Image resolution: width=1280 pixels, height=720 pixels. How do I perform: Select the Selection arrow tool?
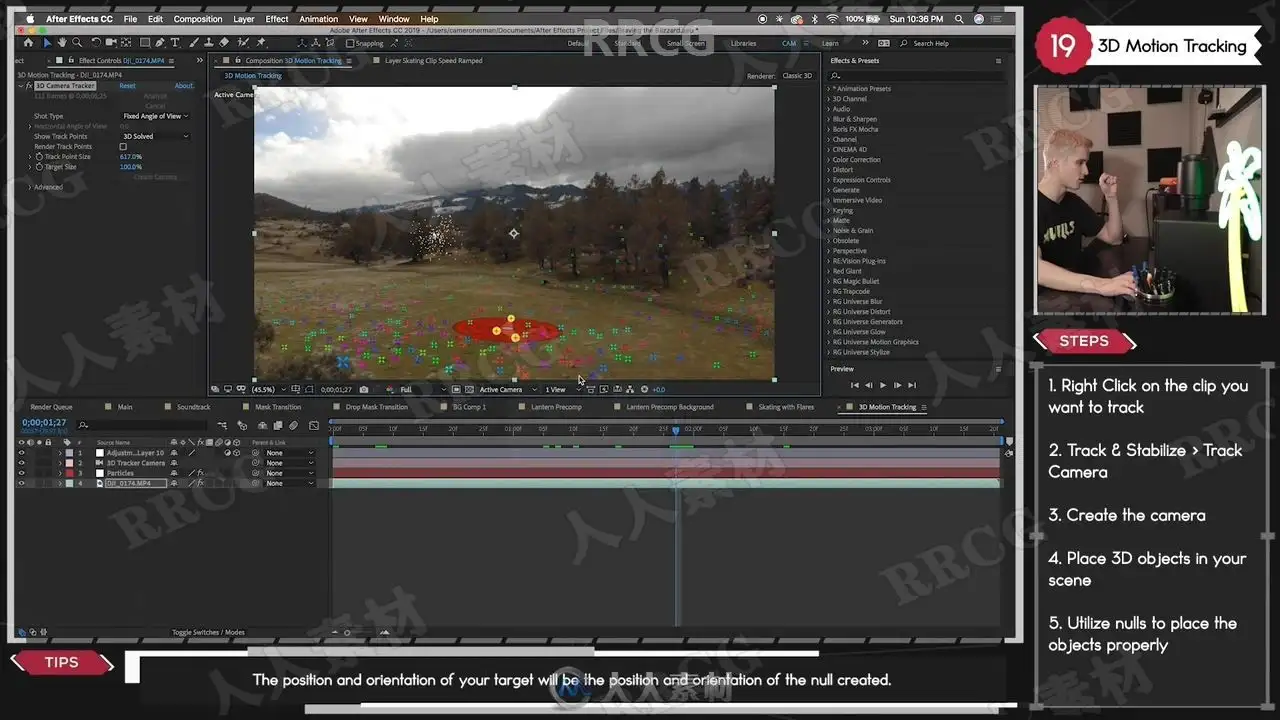pyautogui.click(x=47, y=43)
